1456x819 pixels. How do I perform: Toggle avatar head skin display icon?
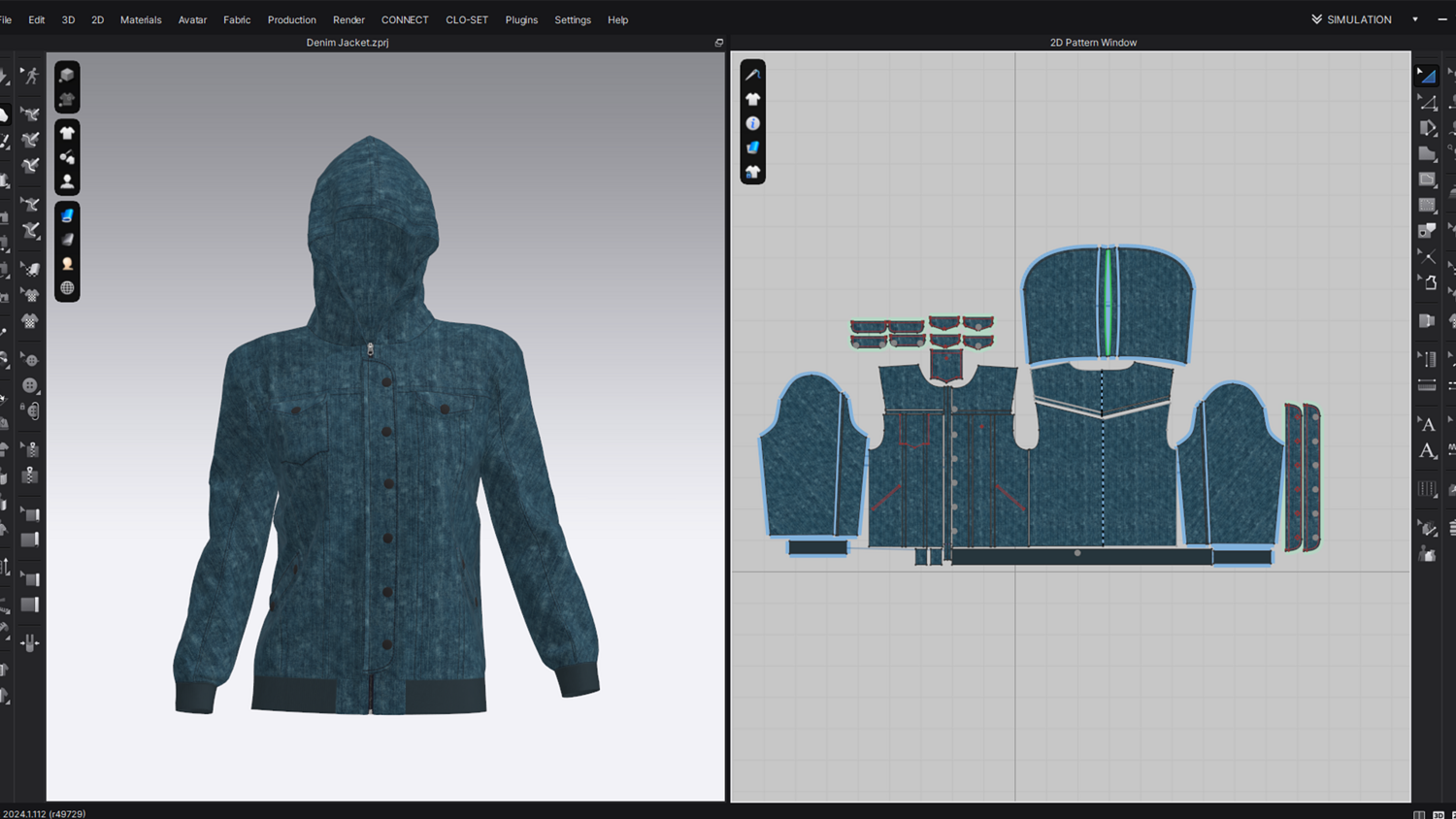[x=67, y=264]
